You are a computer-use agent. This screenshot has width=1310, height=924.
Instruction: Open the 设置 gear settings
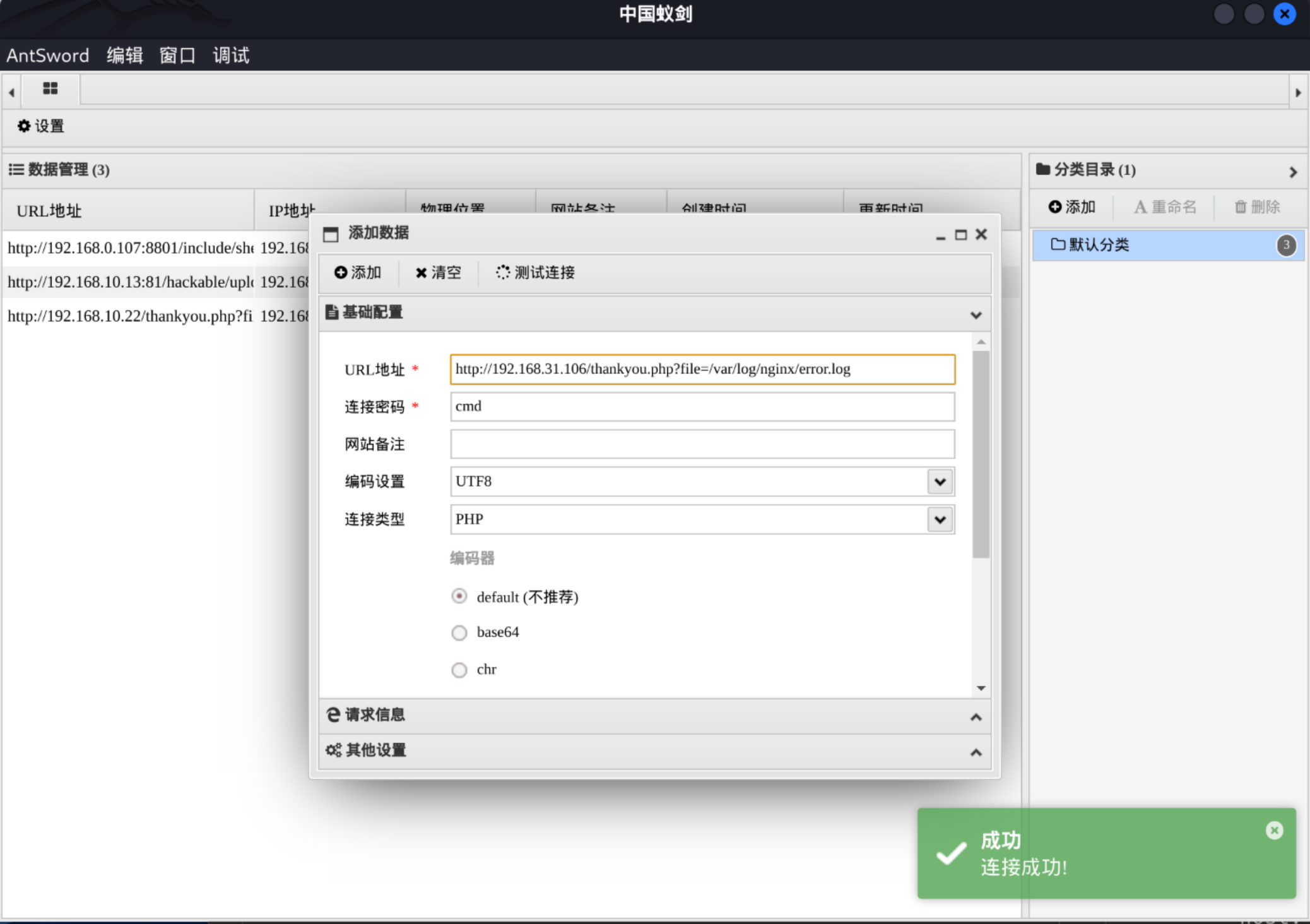pyautogui.click(x=40, y=126)
